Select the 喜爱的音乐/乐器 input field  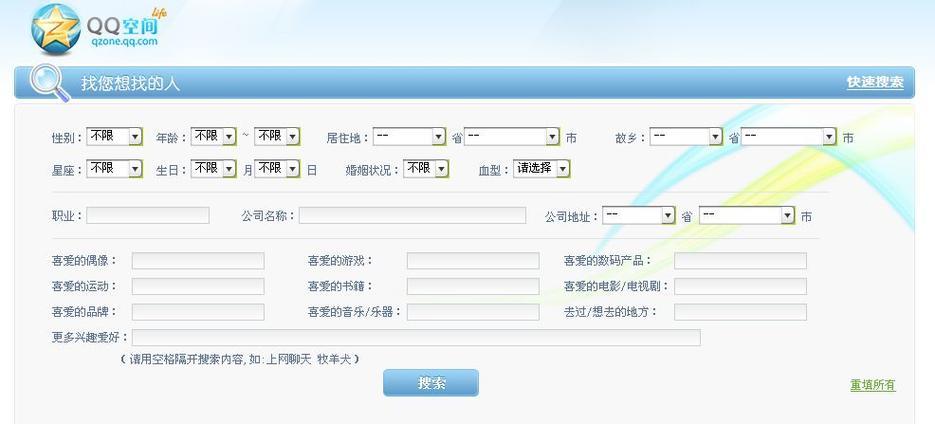473,312
